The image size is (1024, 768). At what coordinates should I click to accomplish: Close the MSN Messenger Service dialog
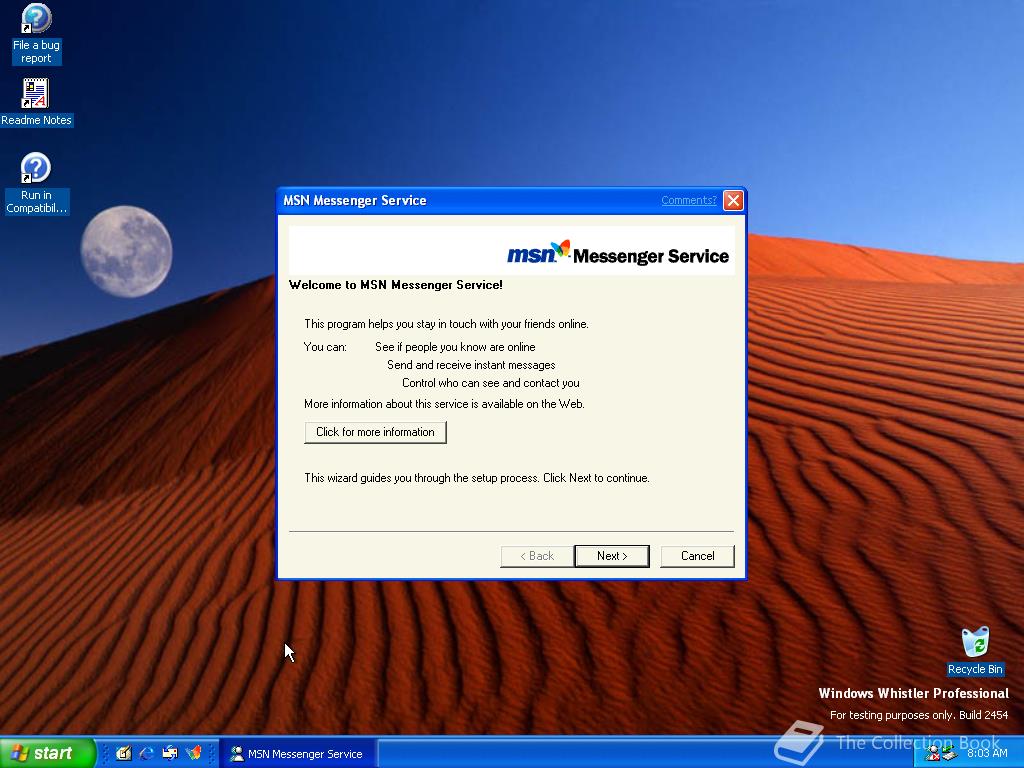point(733,200)
